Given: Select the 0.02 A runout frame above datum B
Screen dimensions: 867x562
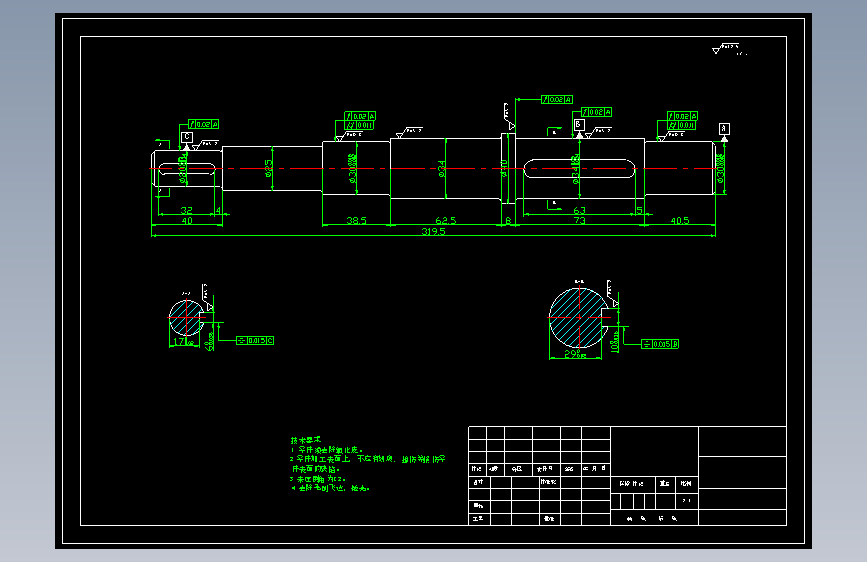Looking at the screenshot, I should (597, 112).
